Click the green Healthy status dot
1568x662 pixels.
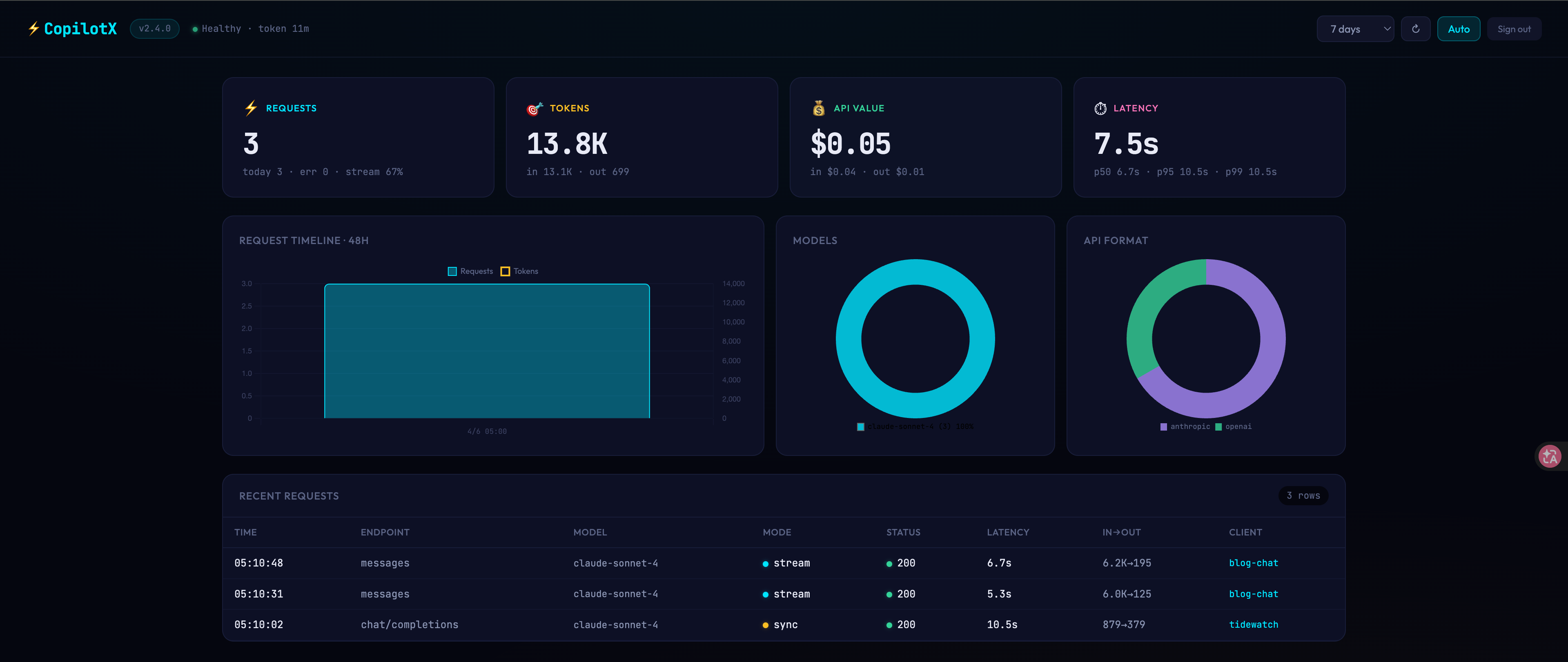click(x=195, y=29)
